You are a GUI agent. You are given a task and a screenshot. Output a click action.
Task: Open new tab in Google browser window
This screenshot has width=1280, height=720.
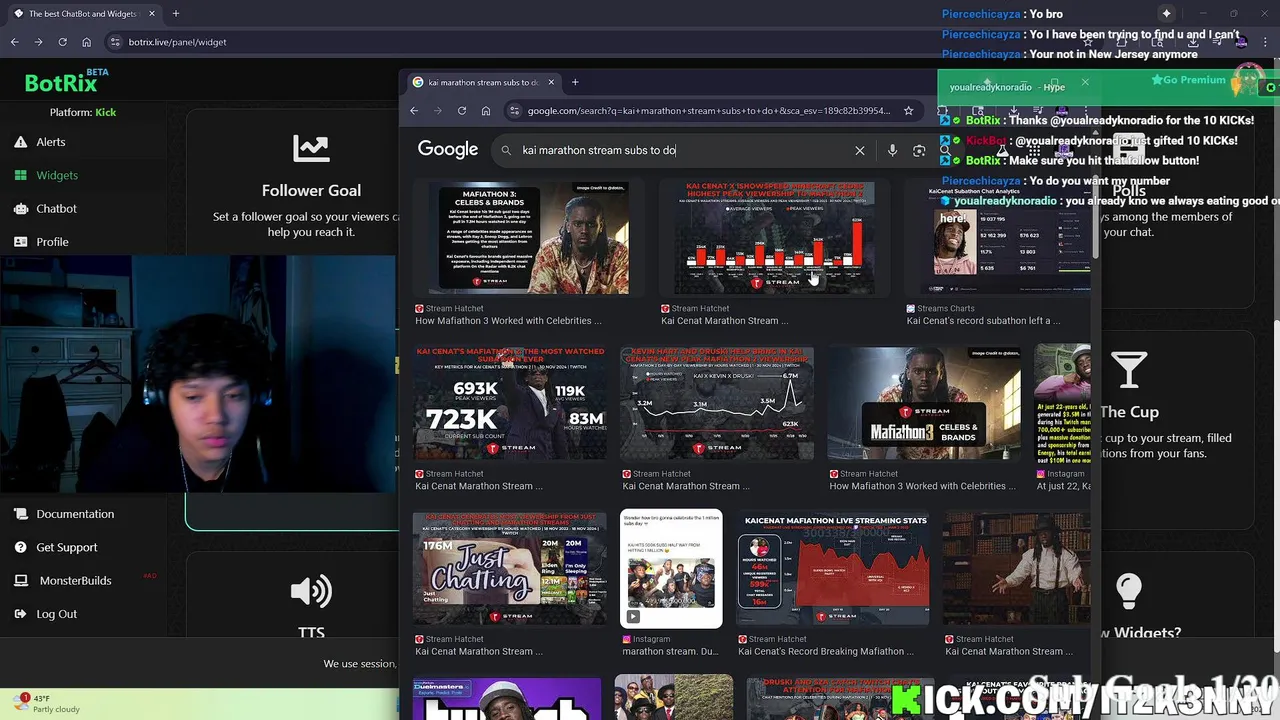coord(574,82)
